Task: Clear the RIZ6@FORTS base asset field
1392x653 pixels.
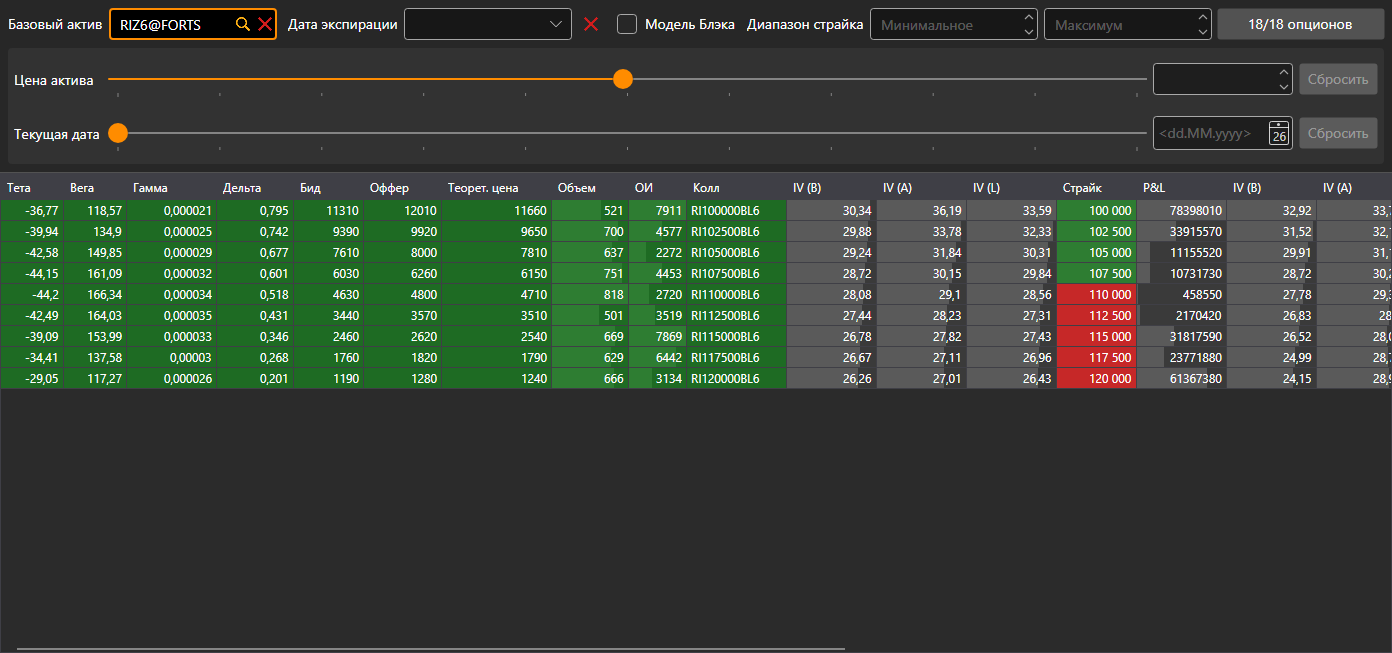Action: tap(265, 24)
